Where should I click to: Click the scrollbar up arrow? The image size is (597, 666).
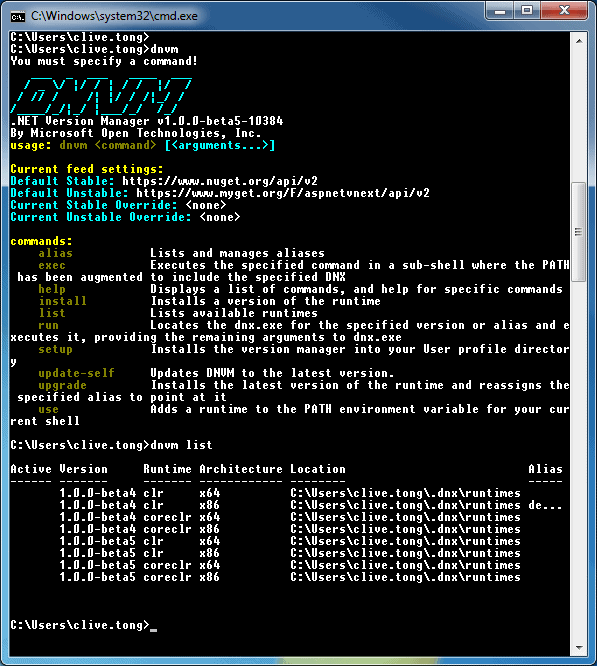click(x=579, y=41)
